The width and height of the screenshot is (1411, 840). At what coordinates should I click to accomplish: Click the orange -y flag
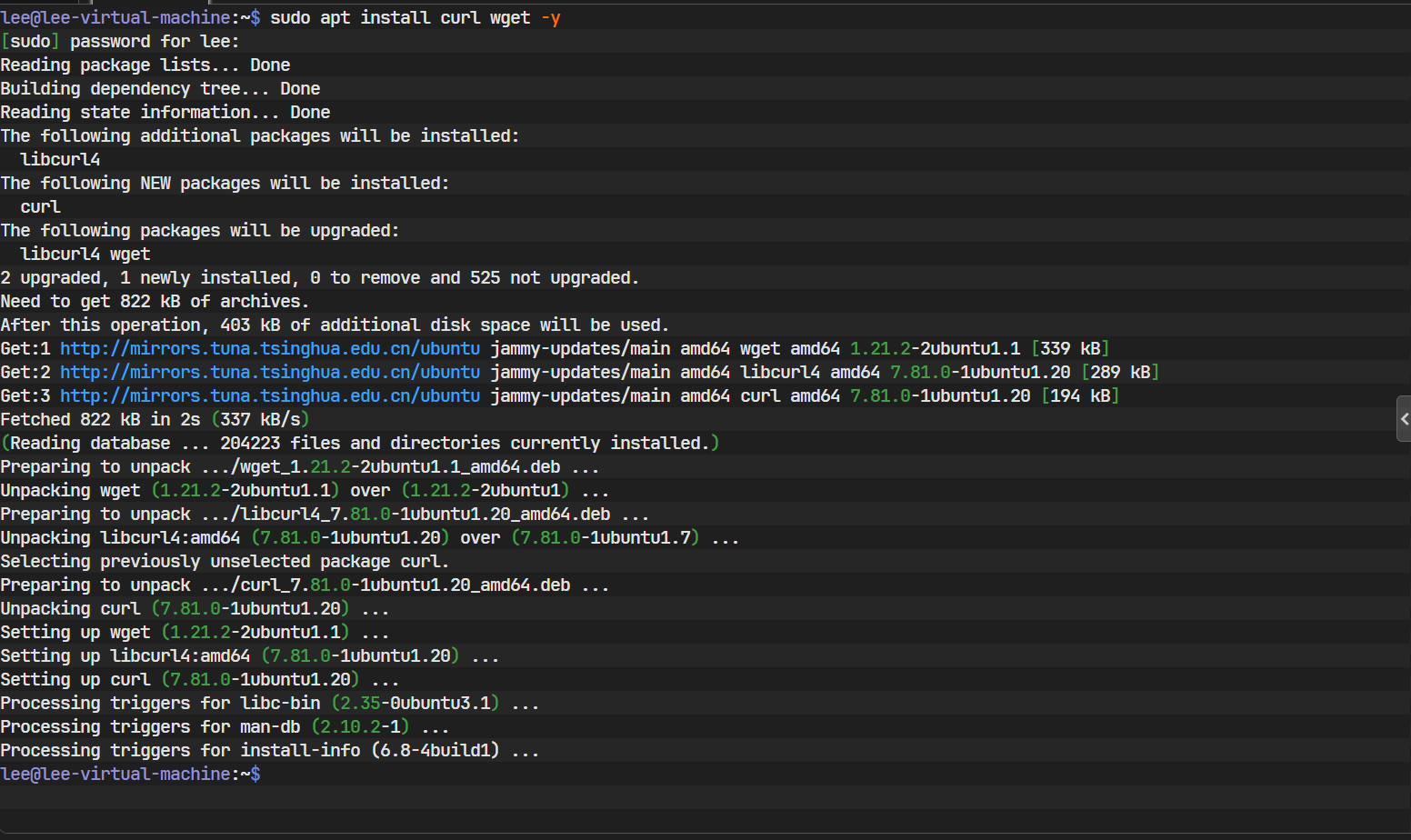549,16
